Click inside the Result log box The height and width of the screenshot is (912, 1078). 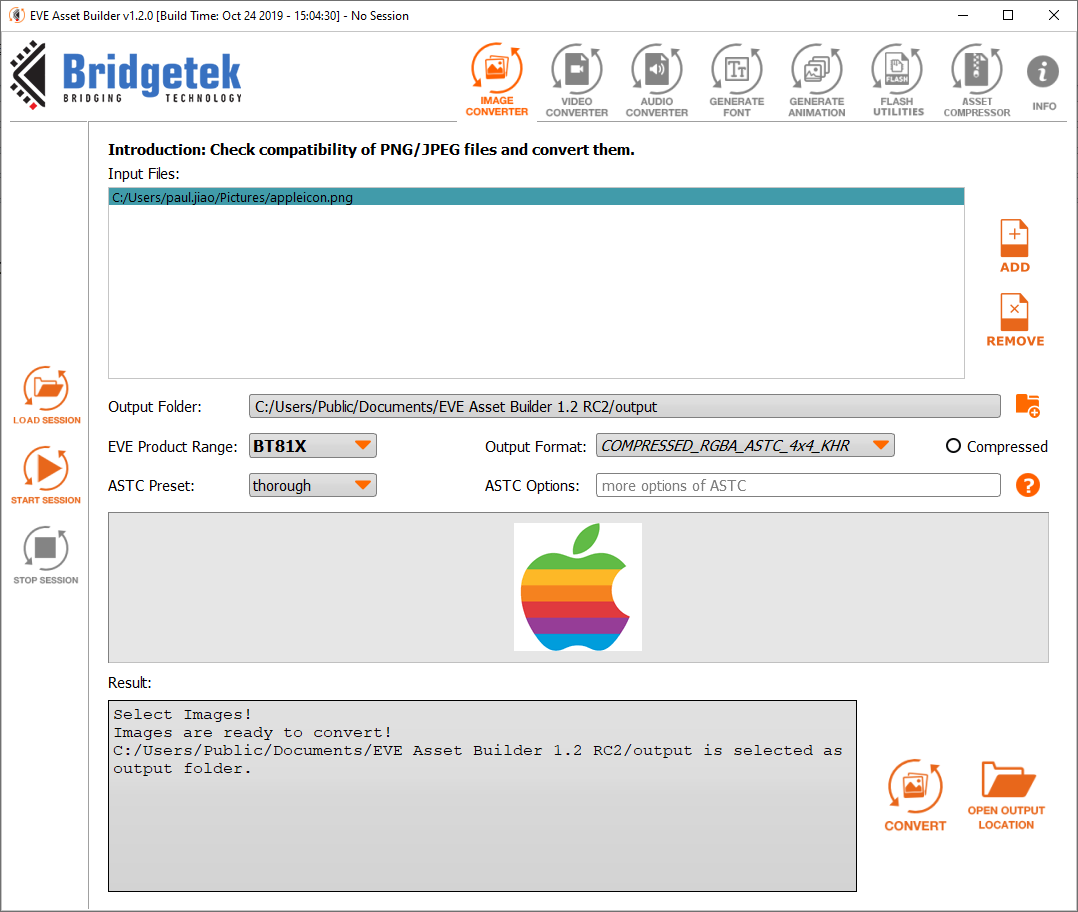(482, 796)
